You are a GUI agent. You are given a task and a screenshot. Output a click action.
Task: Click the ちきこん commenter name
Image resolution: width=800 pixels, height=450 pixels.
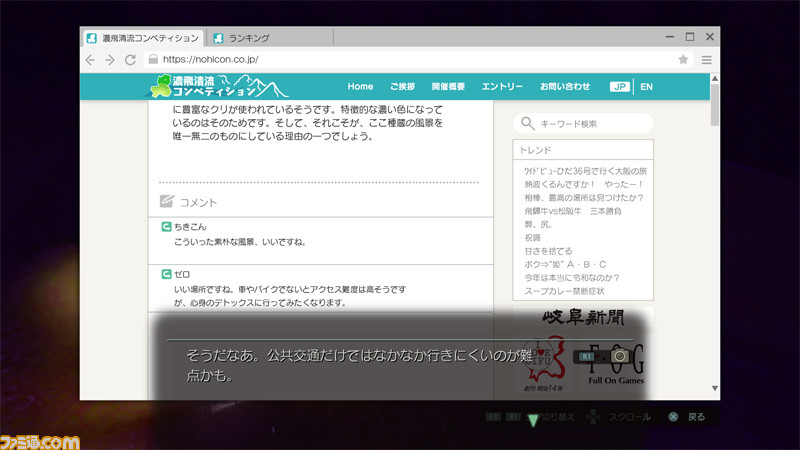click(190, 227)
